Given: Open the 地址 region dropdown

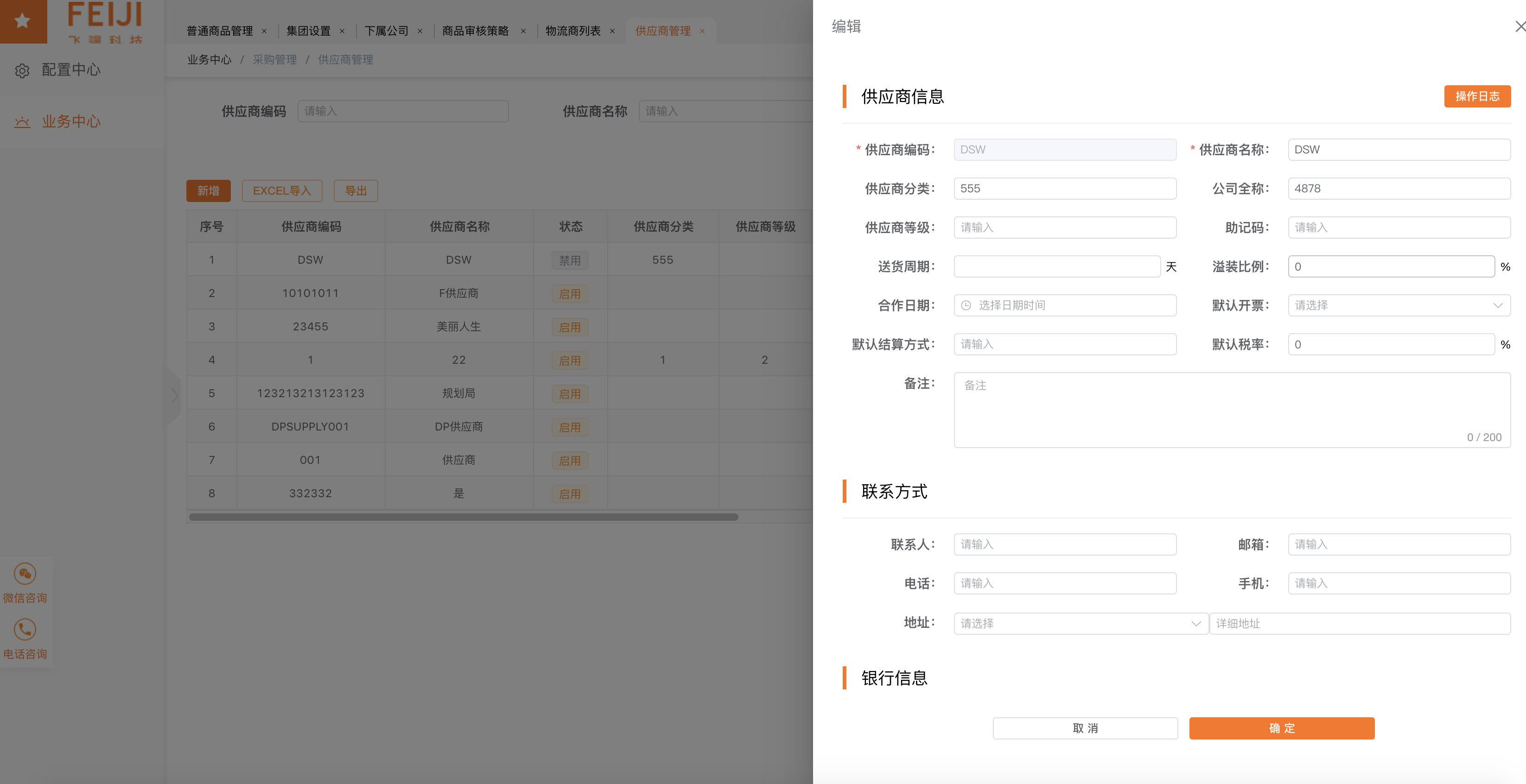Looking at the screenshot, I should pos(1081,624).
